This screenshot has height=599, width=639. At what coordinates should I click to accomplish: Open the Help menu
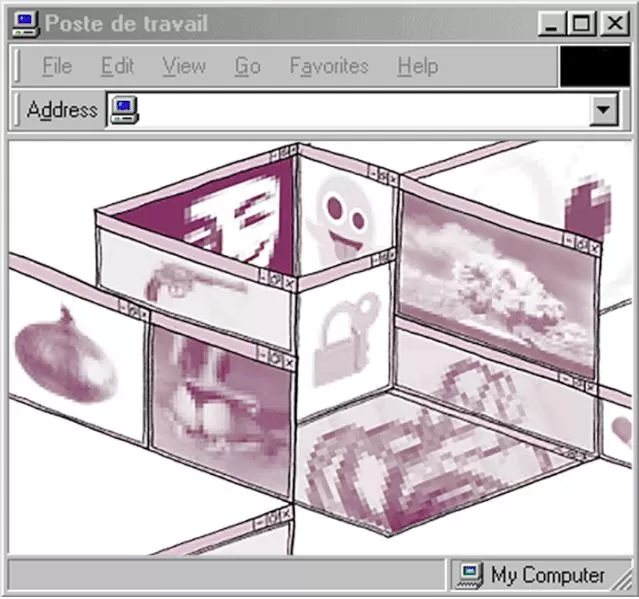(x=418, y=66)
